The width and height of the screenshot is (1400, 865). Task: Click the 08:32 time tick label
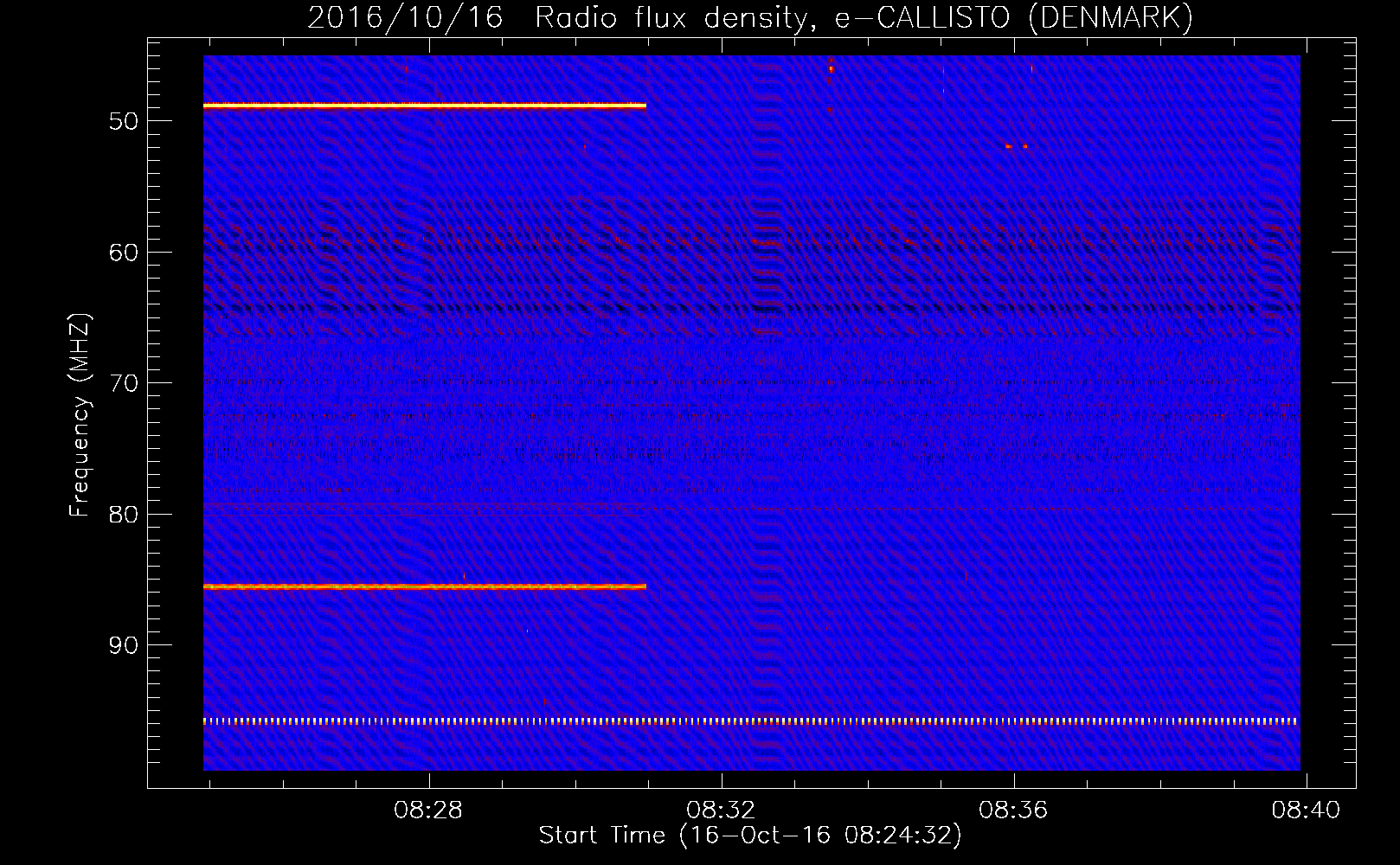721,810
